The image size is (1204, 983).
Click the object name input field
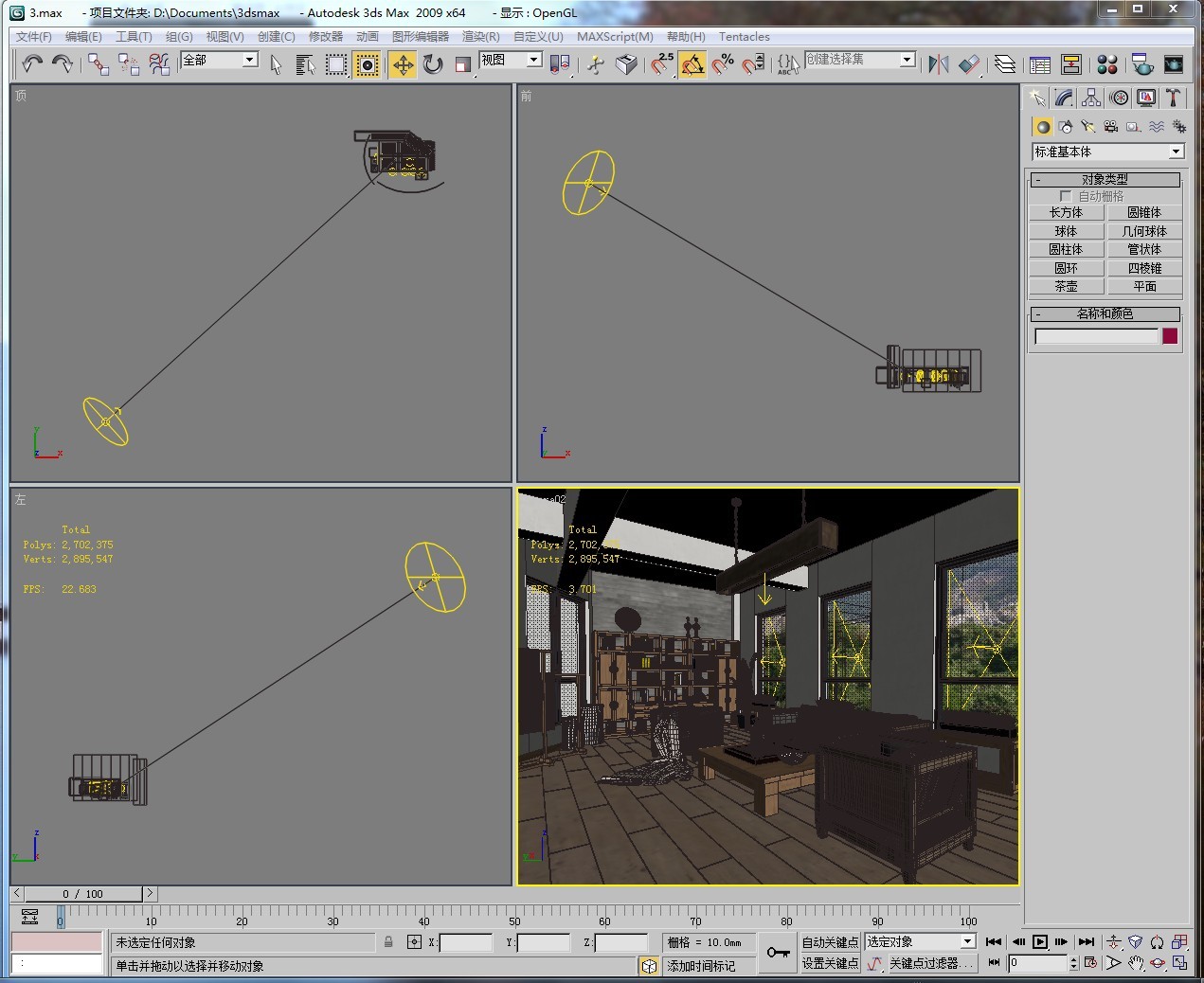tap(1096, 336)
